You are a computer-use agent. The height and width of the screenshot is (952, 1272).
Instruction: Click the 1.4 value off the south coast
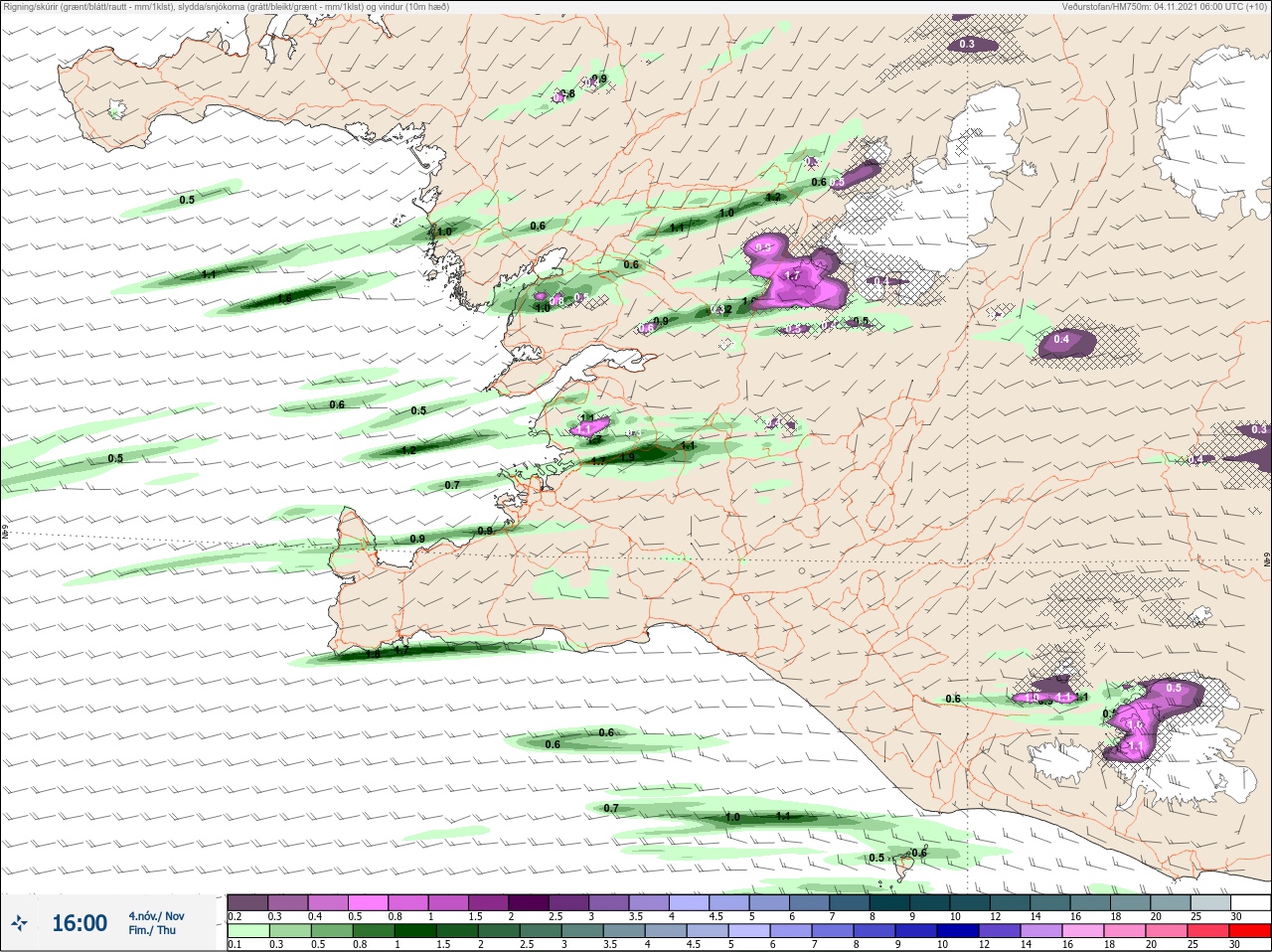point(782,816)
